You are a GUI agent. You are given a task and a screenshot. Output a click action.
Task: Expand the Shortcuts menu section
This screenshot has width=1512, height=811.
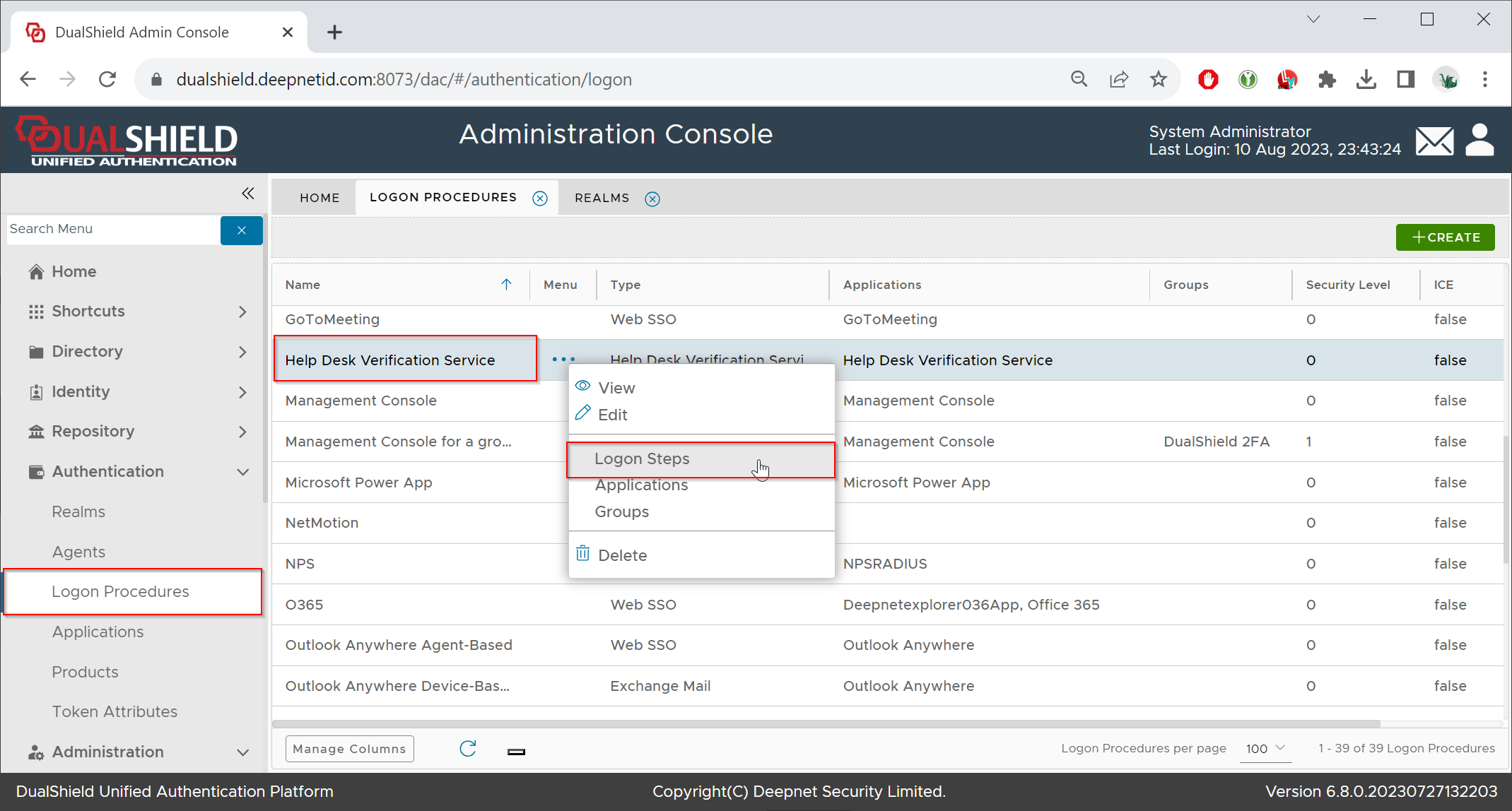click(242, 312)
